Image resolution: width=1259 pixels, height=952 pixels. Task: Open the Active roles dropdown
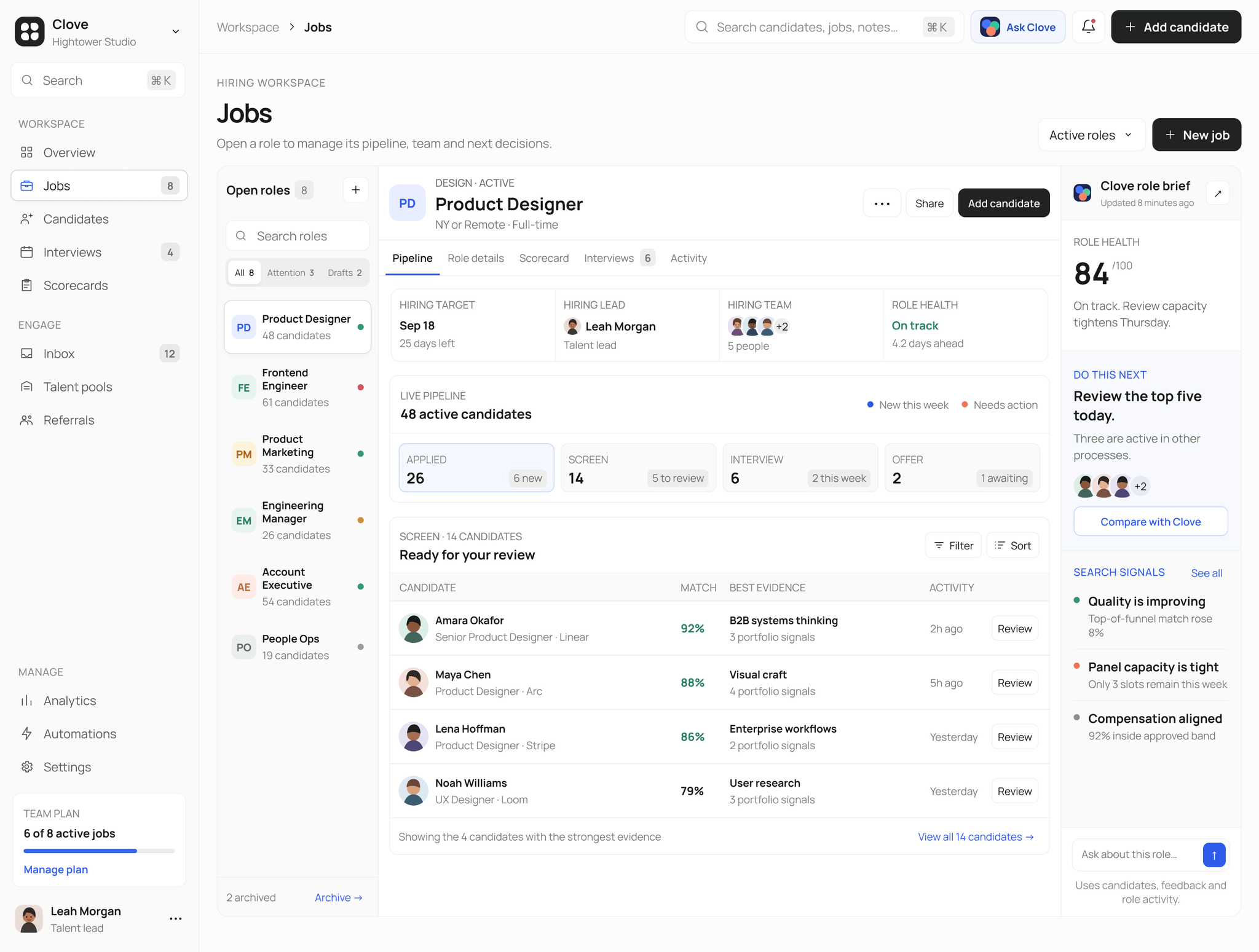1091,135
